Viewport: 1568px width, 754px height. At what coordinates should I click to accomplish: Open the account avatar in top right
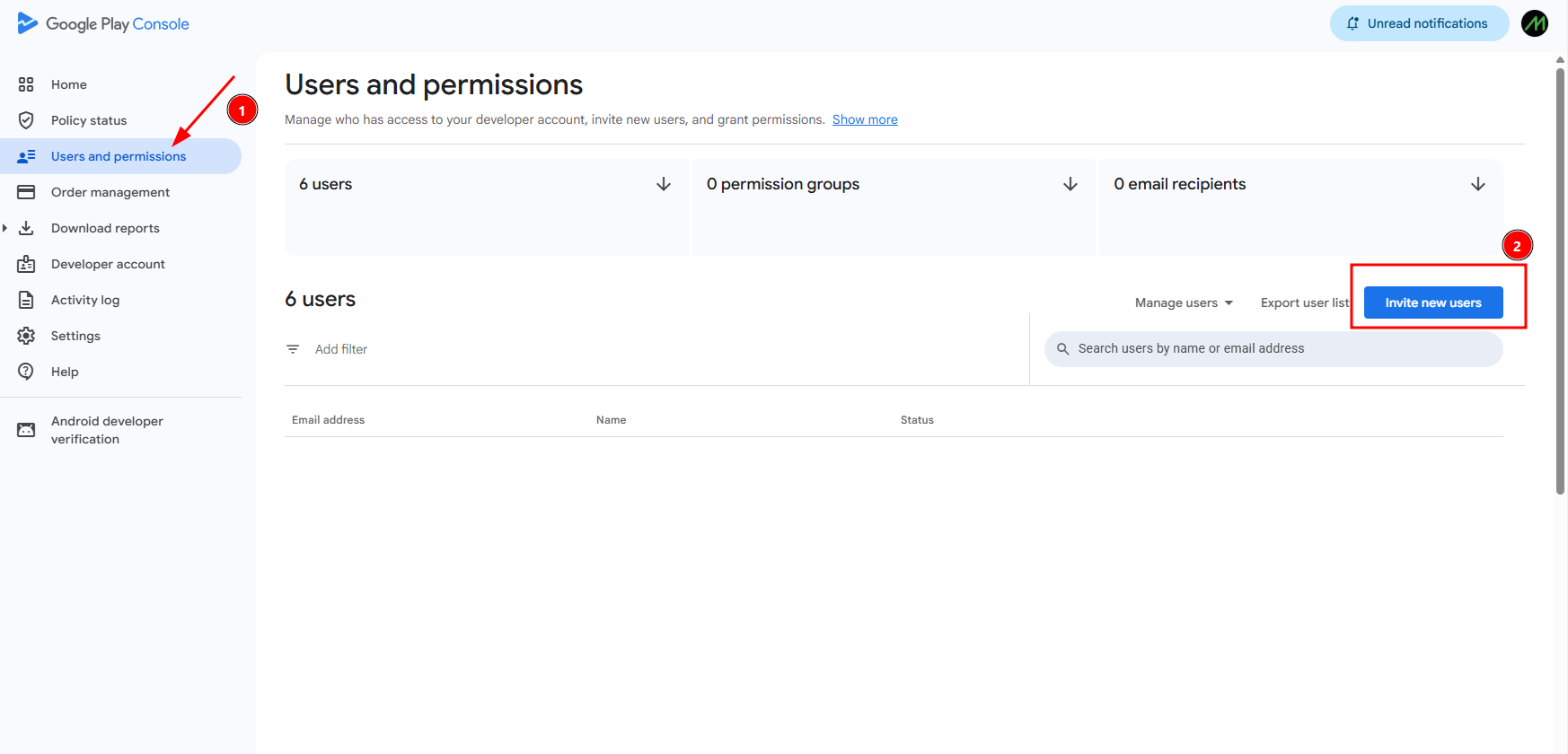point(1535,23)
